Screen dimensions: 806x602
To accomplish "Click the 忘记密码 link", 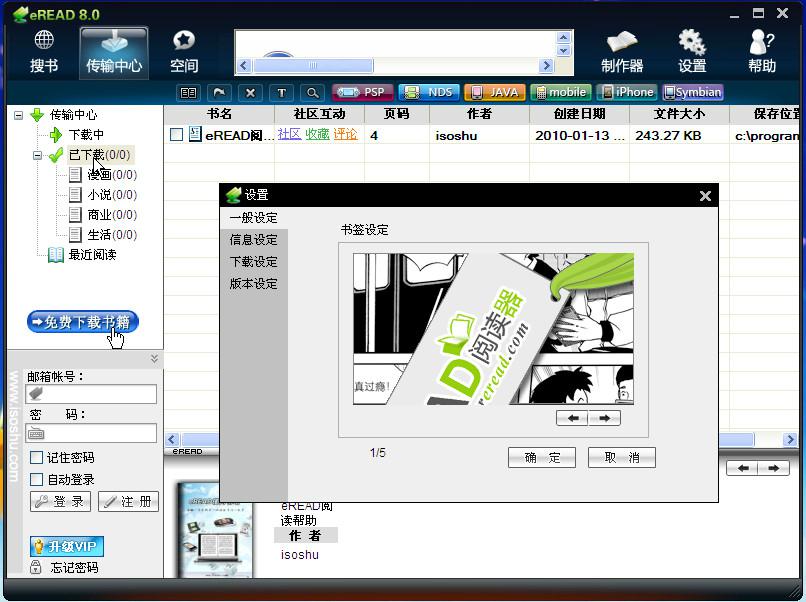I will click(74, 568).
